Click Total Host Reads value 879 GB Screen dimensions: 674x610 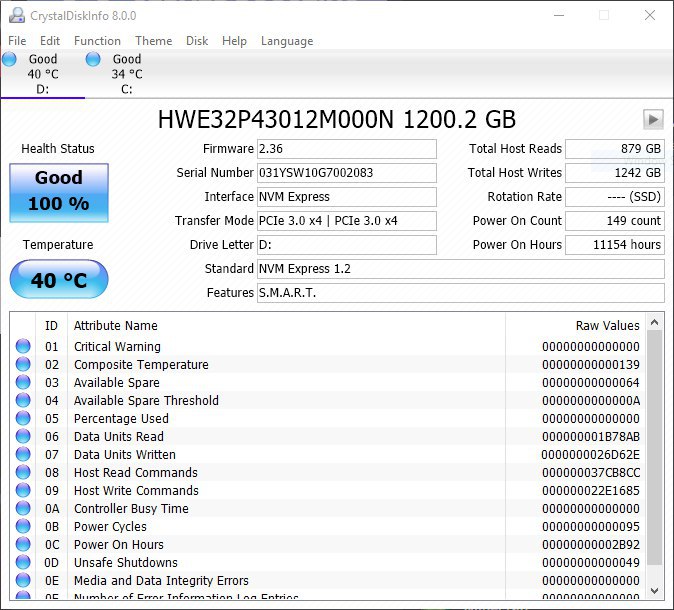(615, 149)
